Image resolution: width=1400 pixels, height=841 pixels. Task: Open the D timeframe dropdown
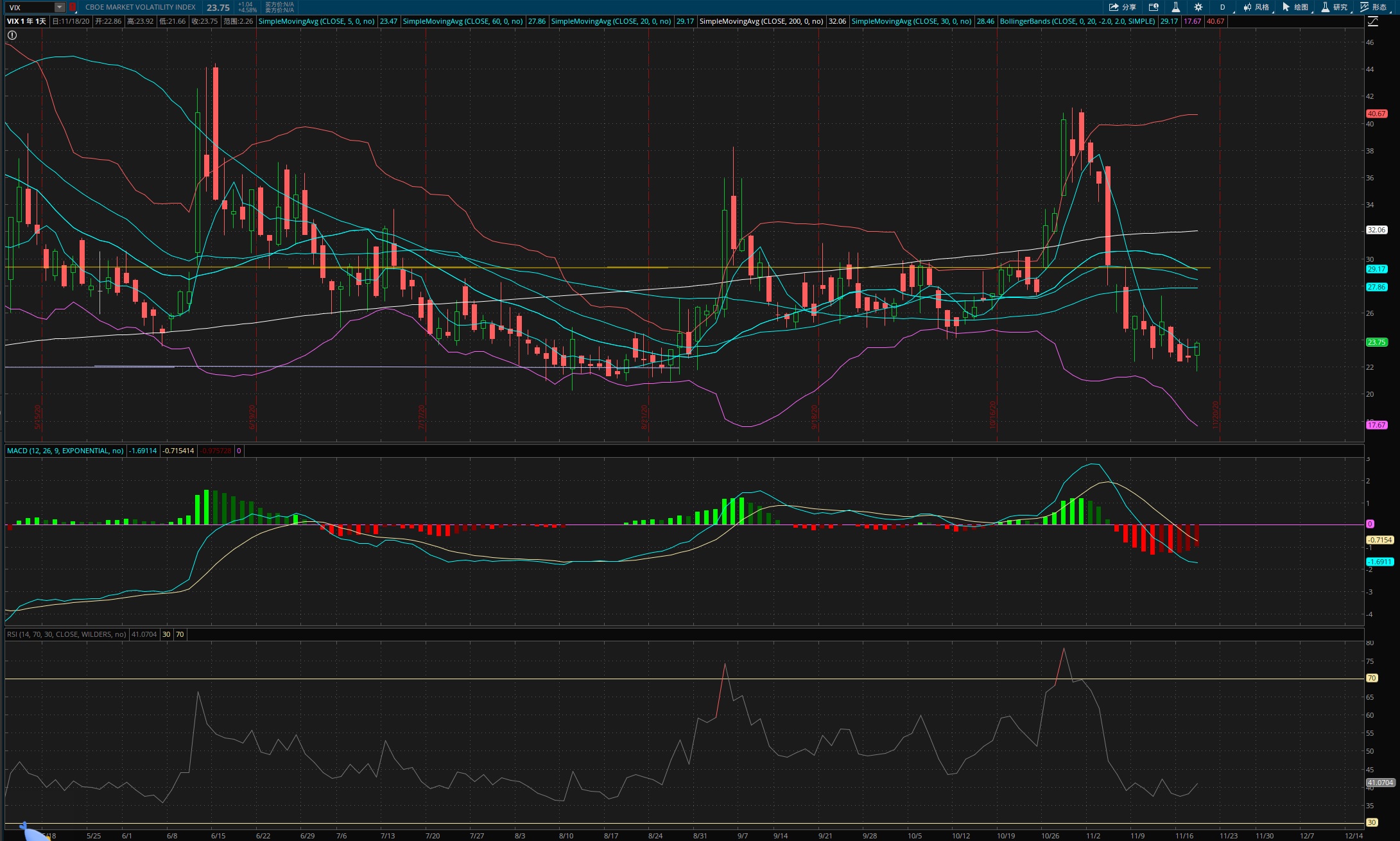pos(1223,7)
